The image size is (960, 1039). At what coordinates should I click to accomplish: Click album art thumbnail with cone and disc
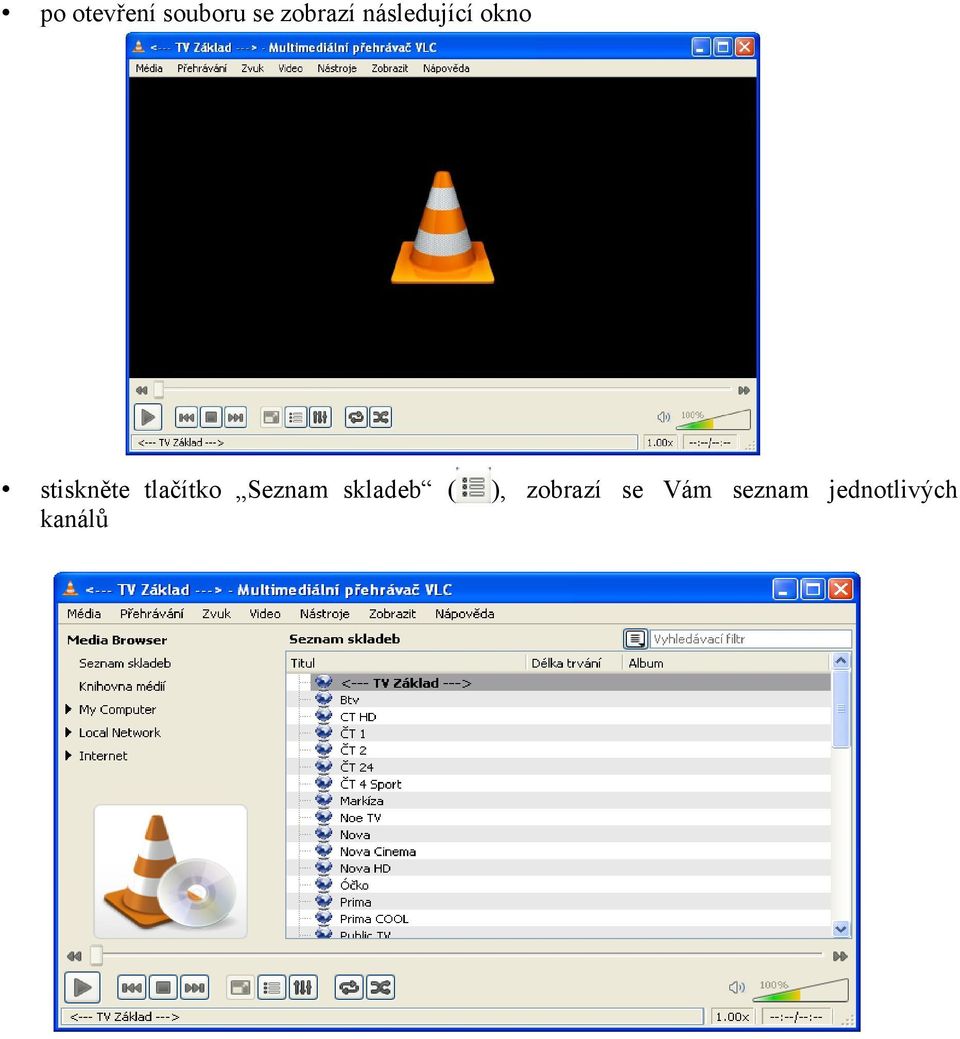[x=171, y=871]
